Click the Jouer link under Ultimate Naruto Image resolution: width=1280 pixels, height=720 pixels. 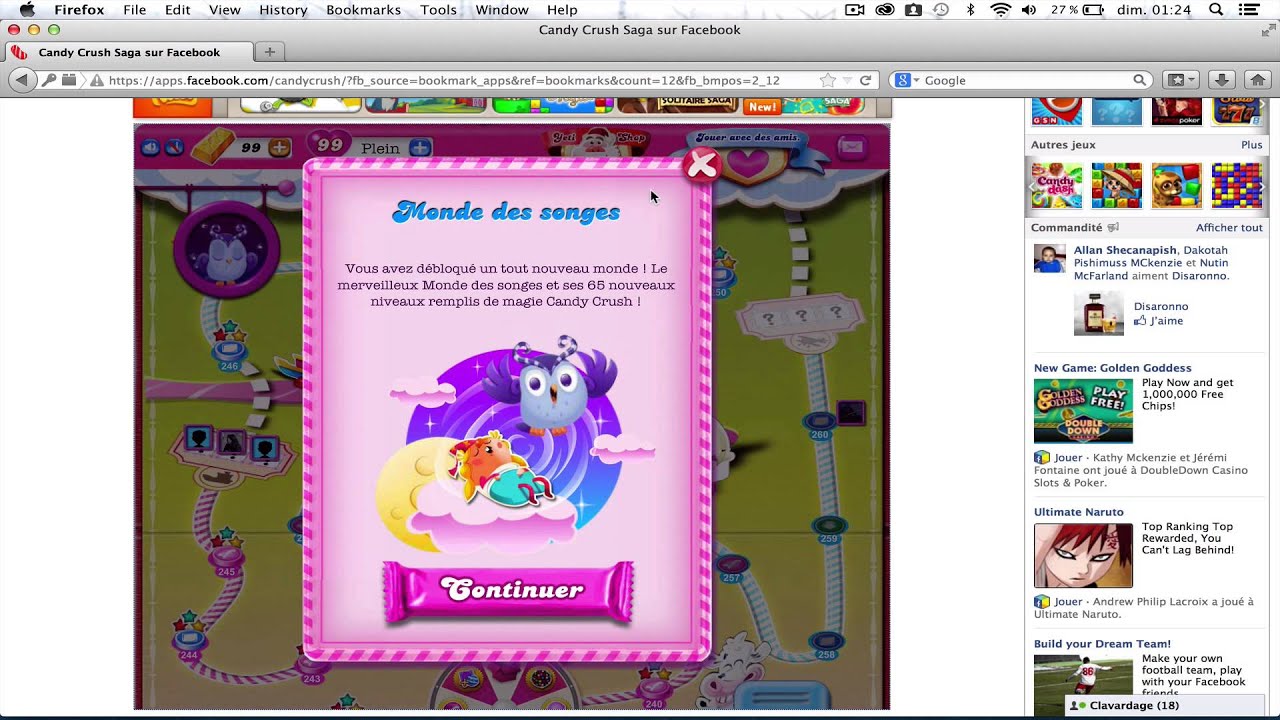(1068, 602)
